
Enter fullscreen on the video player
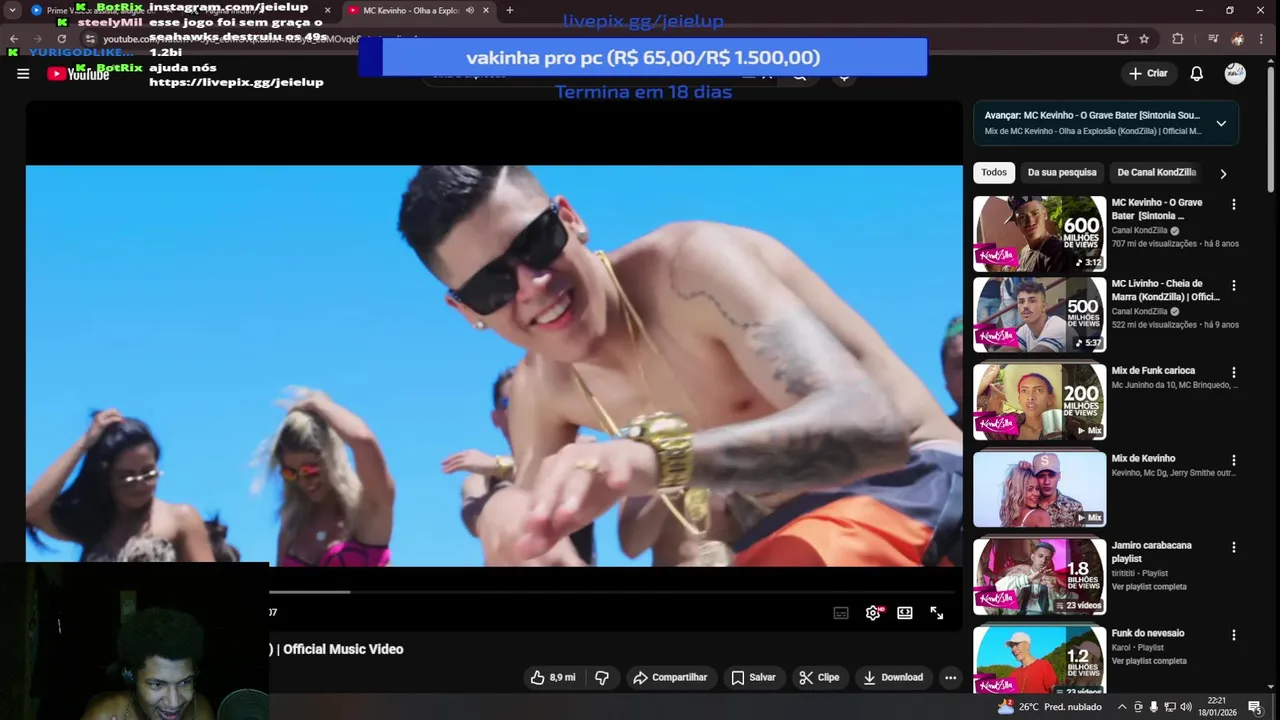pyautogui.click(x=937, y=613)
